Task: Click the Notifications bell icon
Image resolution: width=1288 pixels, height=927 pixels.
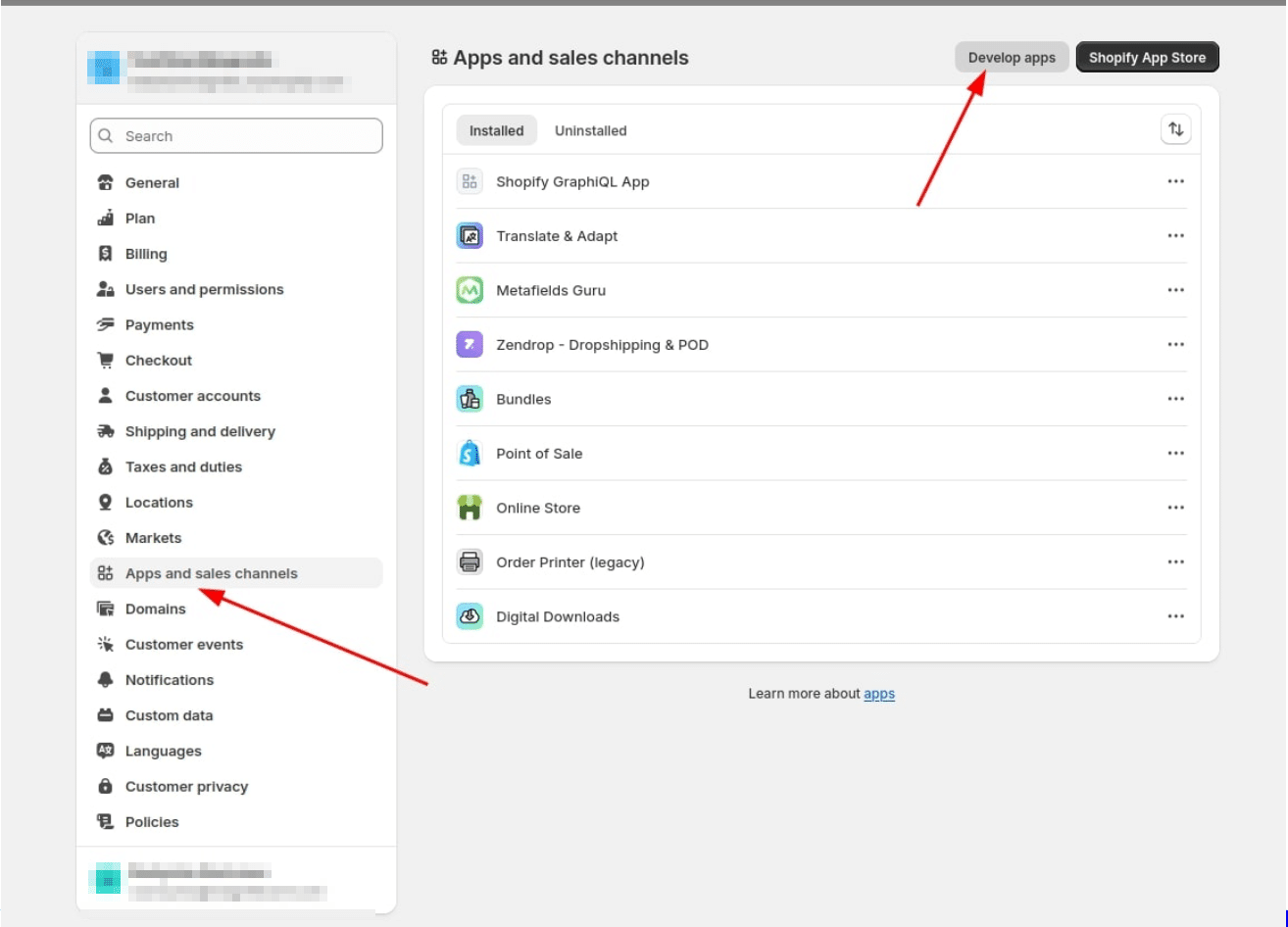Action: [x=106, y=680]
